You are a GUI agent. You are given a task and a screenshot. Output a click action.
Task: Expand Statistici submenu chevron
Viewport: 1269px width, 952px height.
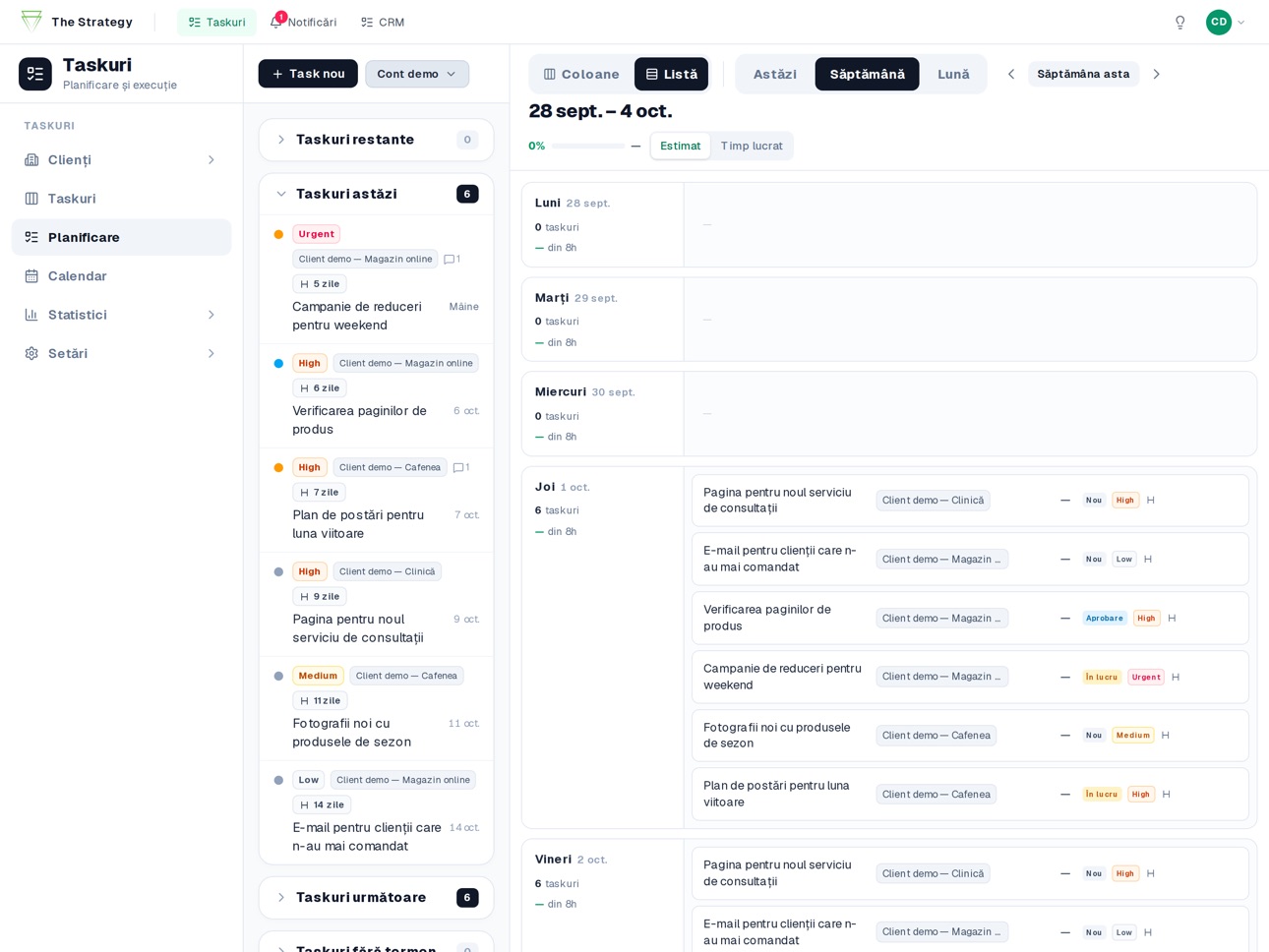pyautogui.click(x=211, y=315)
